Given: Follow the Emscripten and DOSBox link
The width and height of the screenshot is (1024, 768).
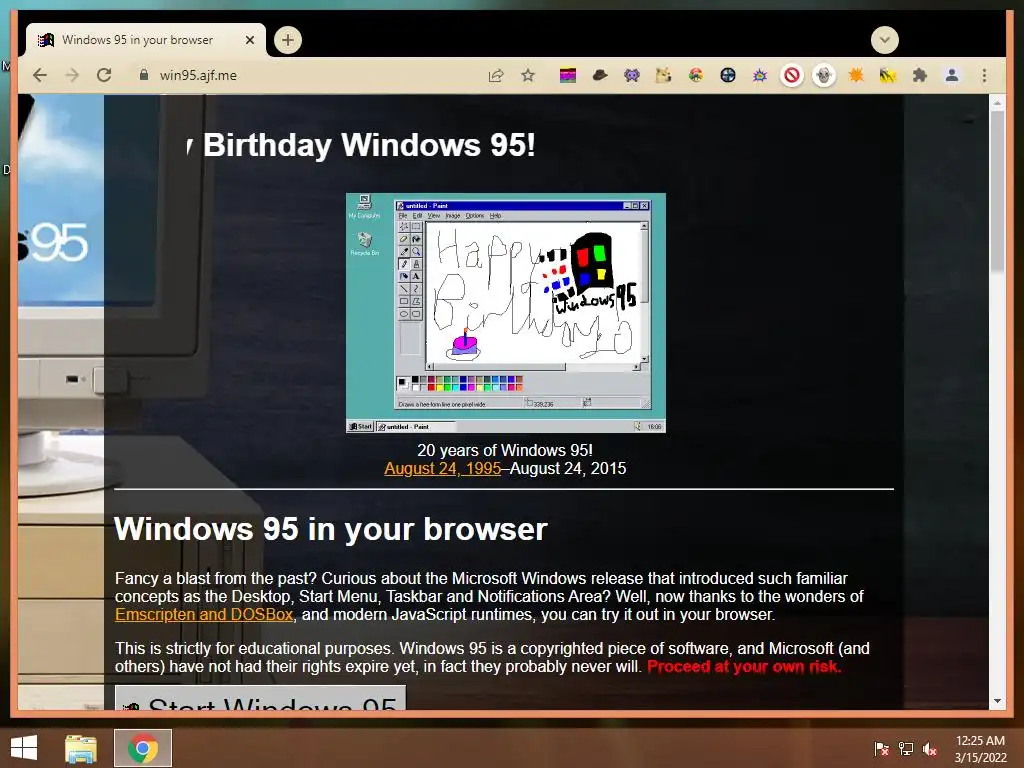Looking at the screenshot, I should pos(204,615).
